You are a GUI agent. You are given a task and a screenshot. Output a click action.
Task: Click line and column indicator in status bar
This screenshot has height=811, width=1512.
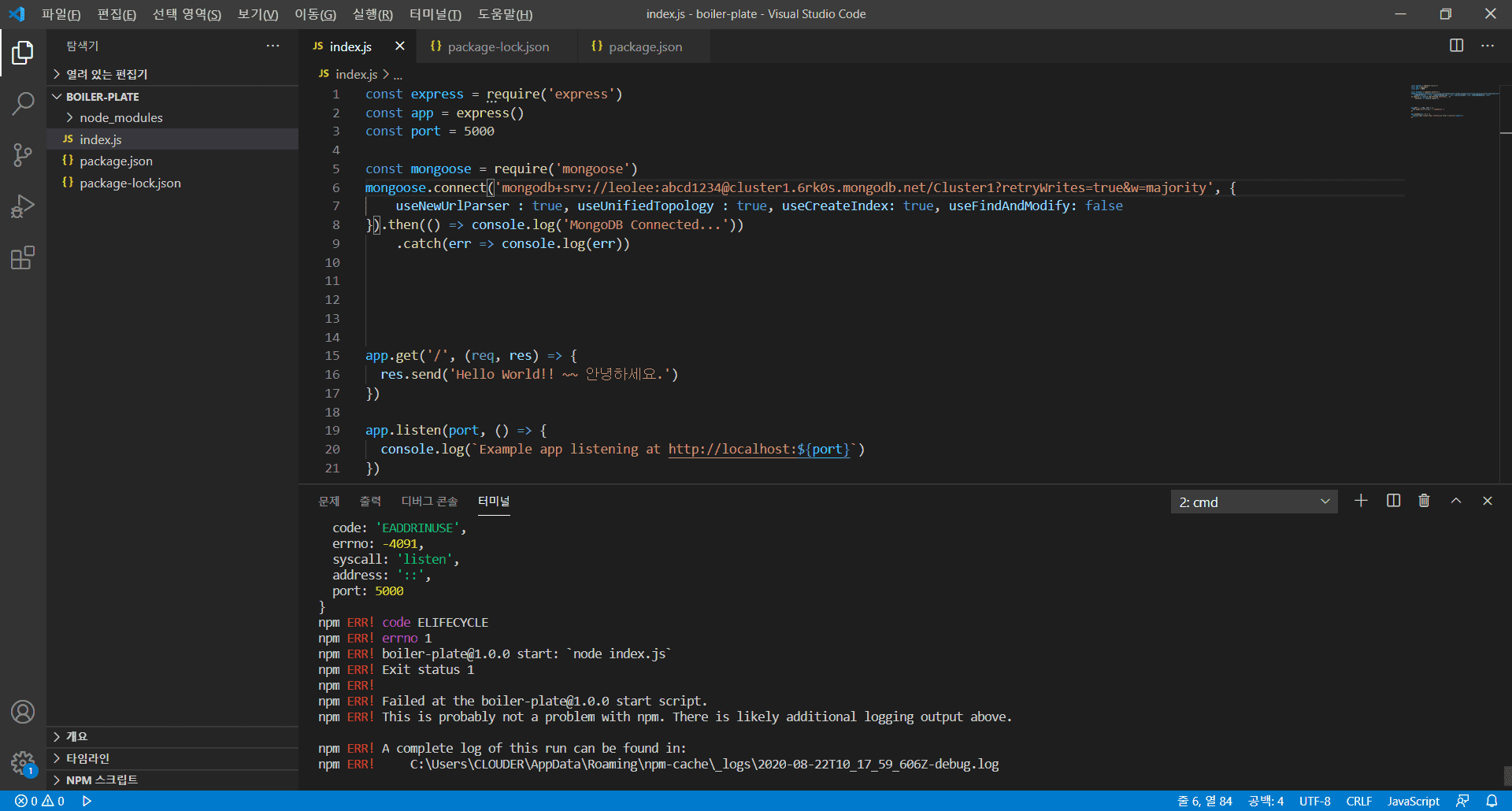pyautogui.click(x=1204, y=801)
